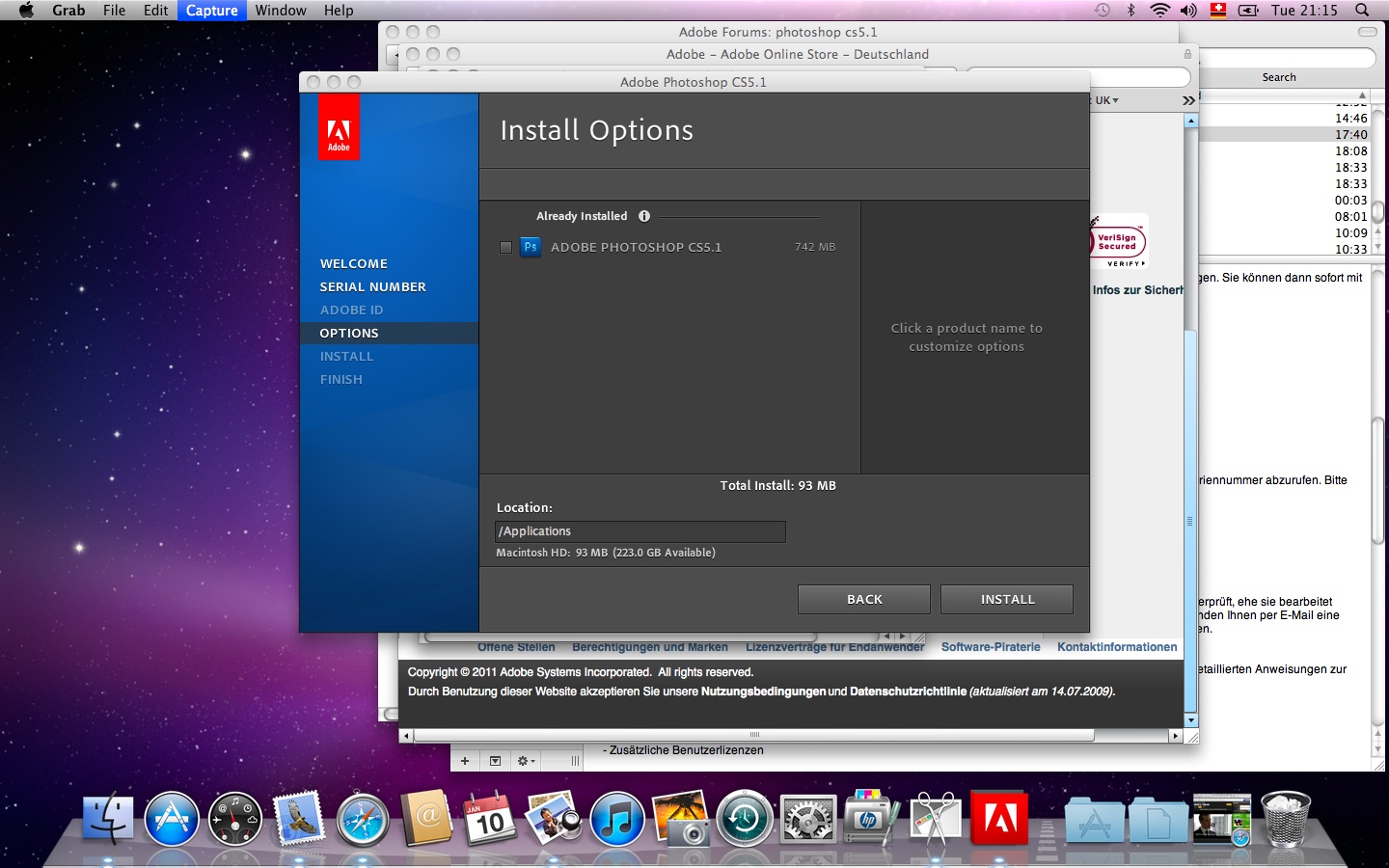This screenshot has height=868, width=1389.
Task: Open HP printer utility in the Dock
Action: point(871,819)
